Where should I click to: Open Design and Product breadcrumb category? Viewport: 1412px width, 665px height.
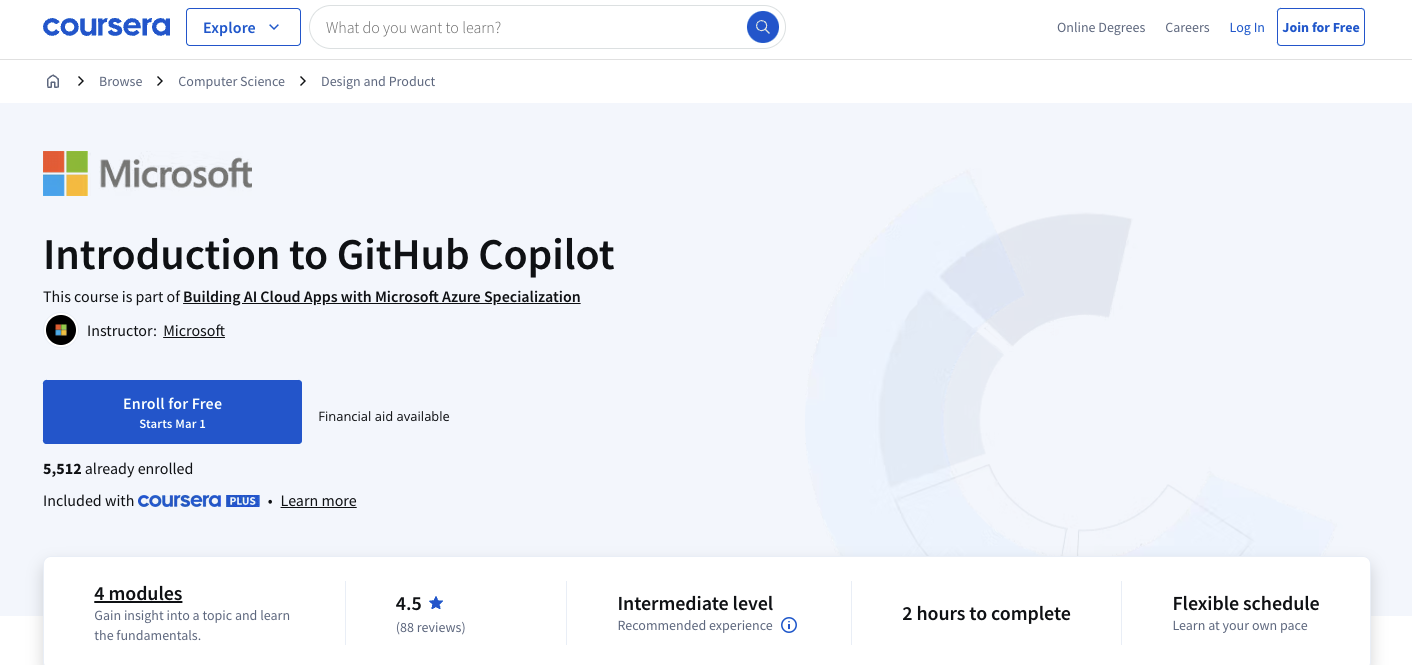(x=378, y=81)
